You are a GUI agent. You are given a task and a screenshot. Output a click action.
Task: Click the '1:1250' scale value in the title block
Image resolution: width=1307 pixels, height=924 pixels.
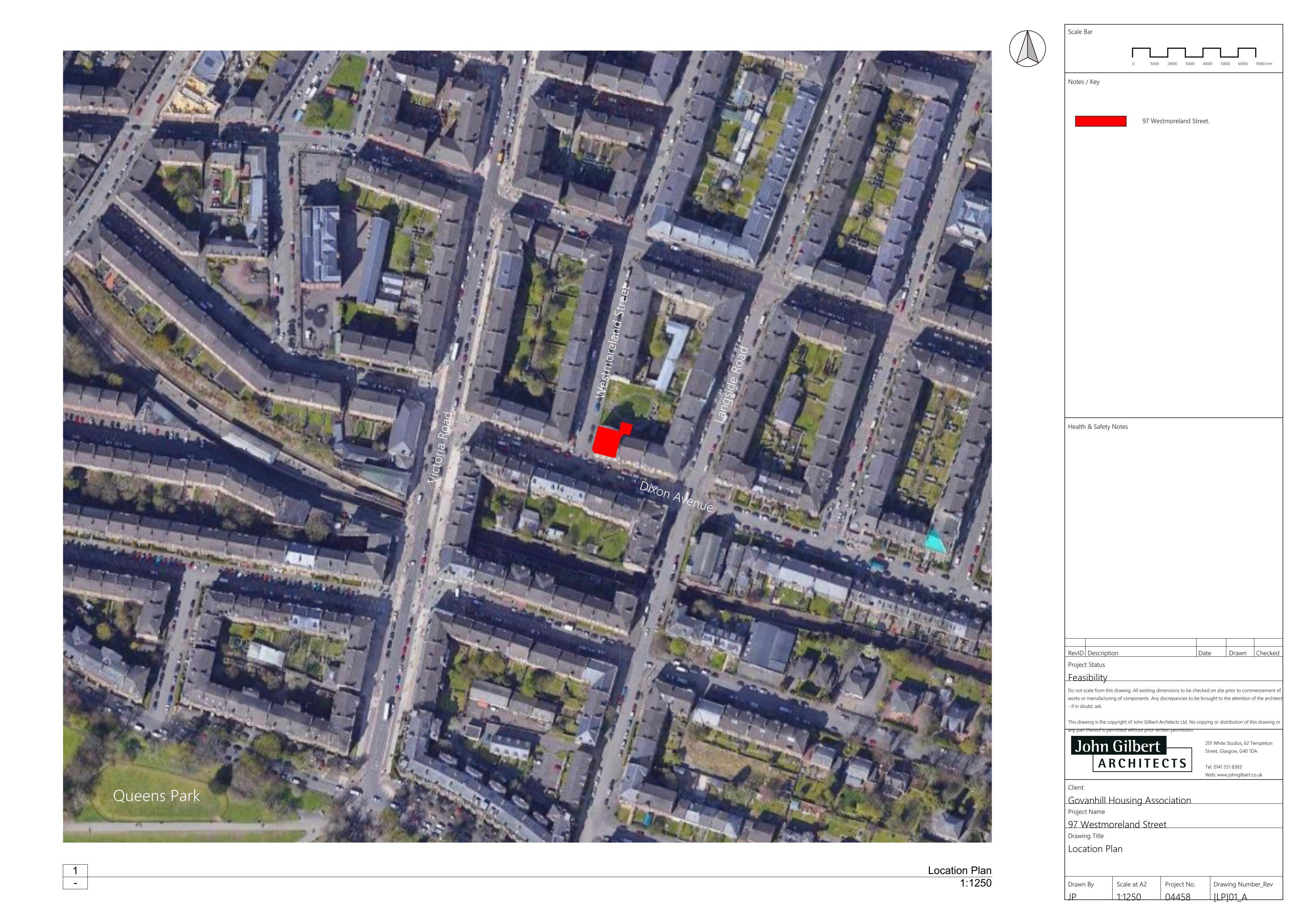coord(1129,897)
